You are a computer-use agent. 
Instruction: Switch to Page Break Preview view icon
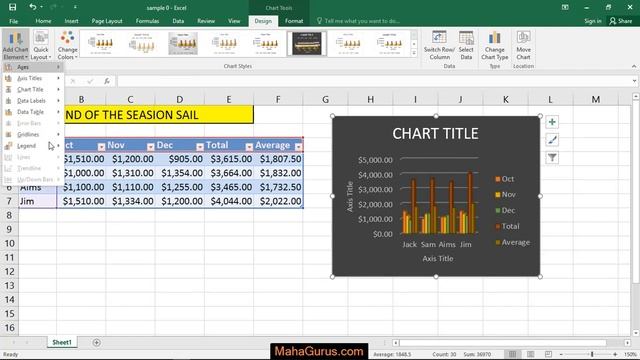pos(548,354)
